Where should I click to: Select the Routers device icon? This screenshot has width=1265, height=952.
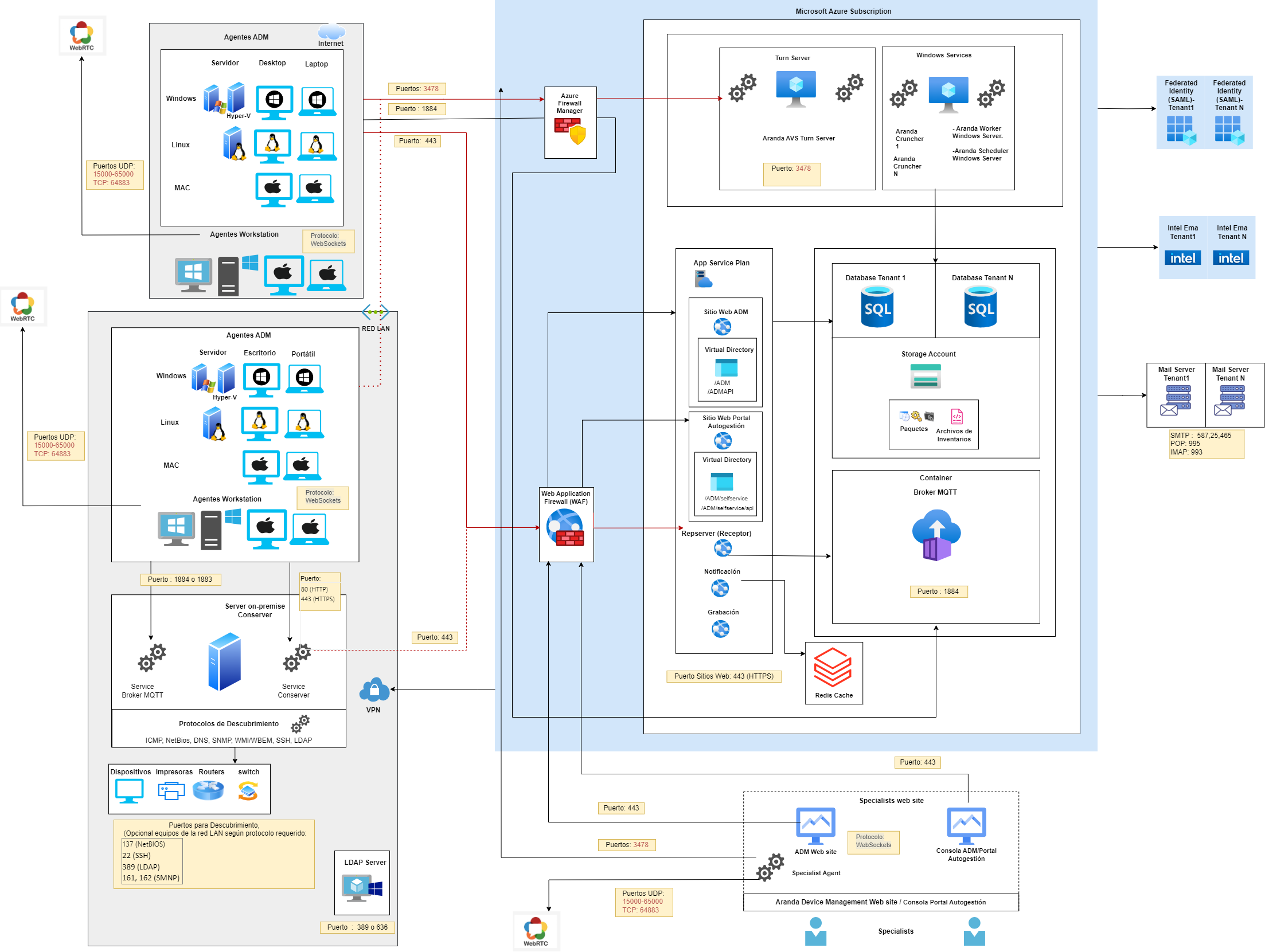pos(208,791)
